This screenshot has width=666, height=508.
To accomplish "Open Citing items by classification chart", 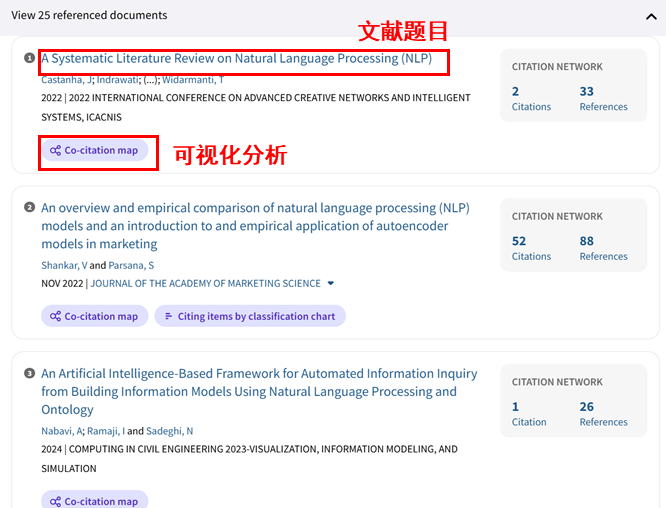I will coord(250,317).
